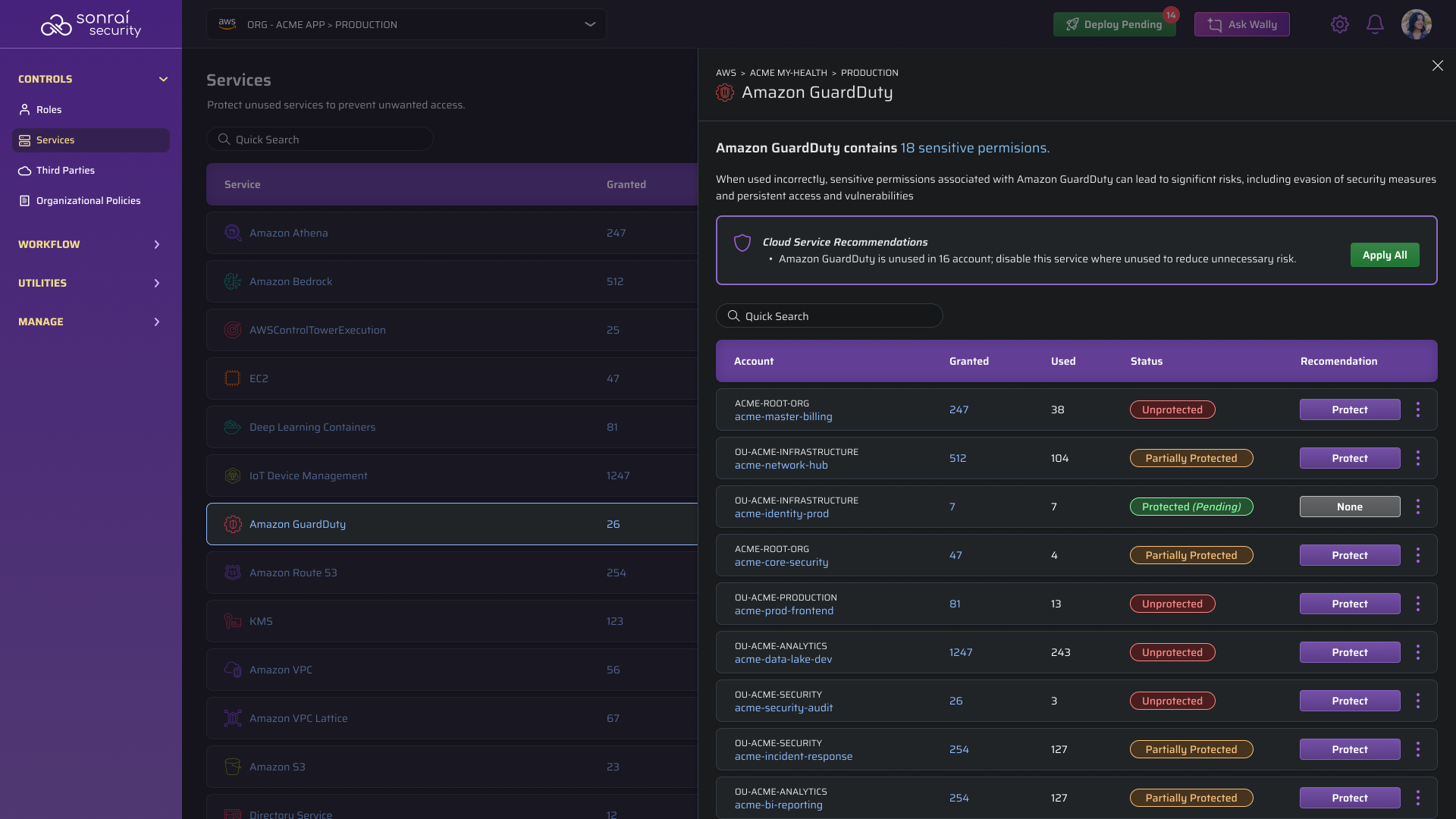Click the AWS breadcrumb in the panel
Image resolution: width=1456 pixels, height=819 pixels.
point(726,73)
